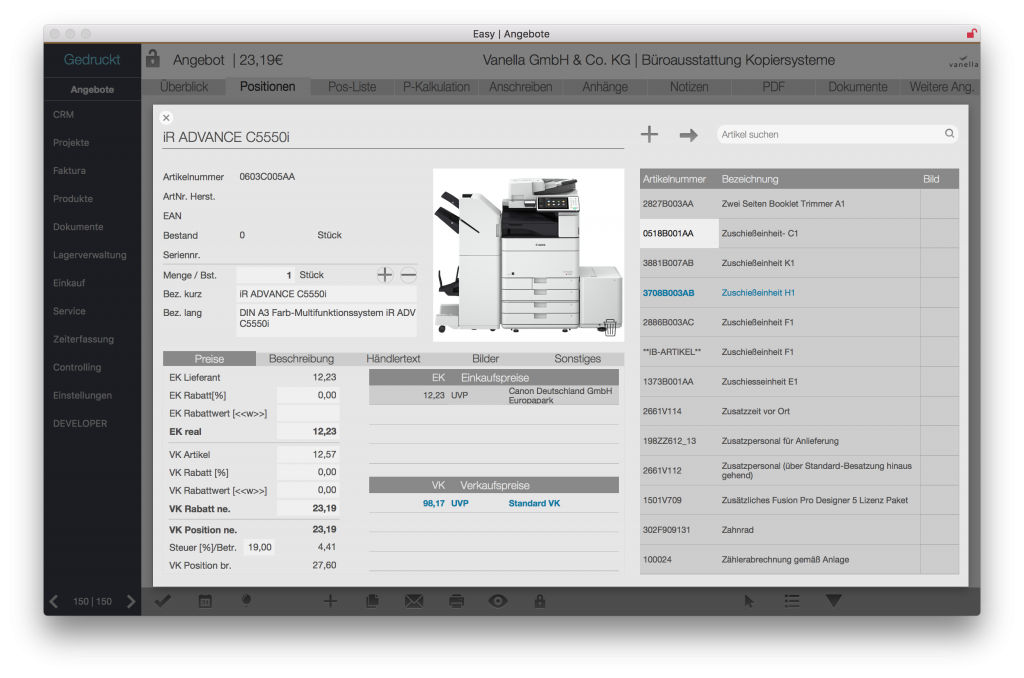The image size is (1024, 678).
Task: Open the Anhänge tab
Action: 605,87
